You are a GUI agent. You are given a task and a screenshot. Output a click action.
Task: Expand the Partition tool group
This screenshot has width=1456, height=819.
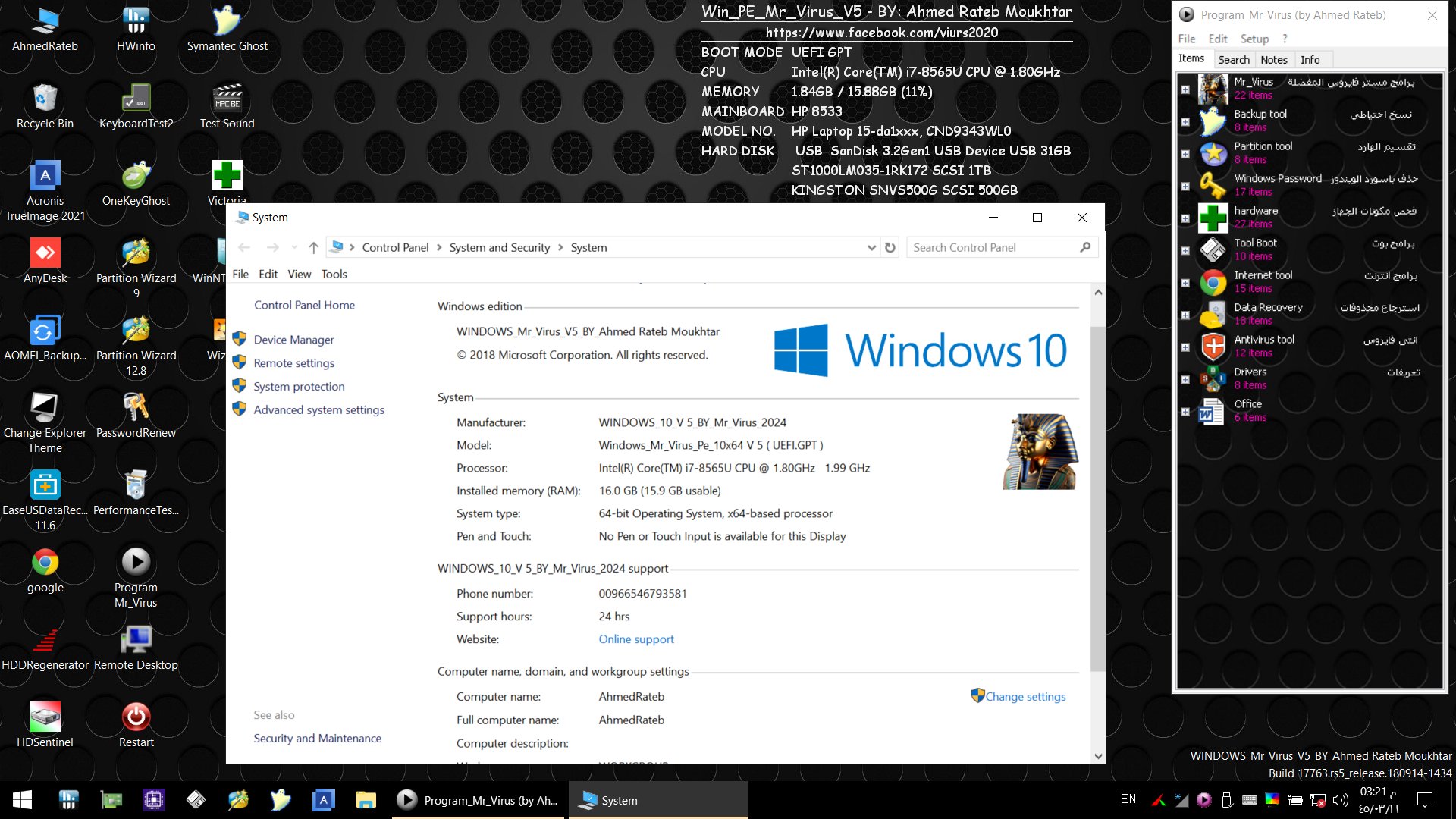tap(1185, 154)
